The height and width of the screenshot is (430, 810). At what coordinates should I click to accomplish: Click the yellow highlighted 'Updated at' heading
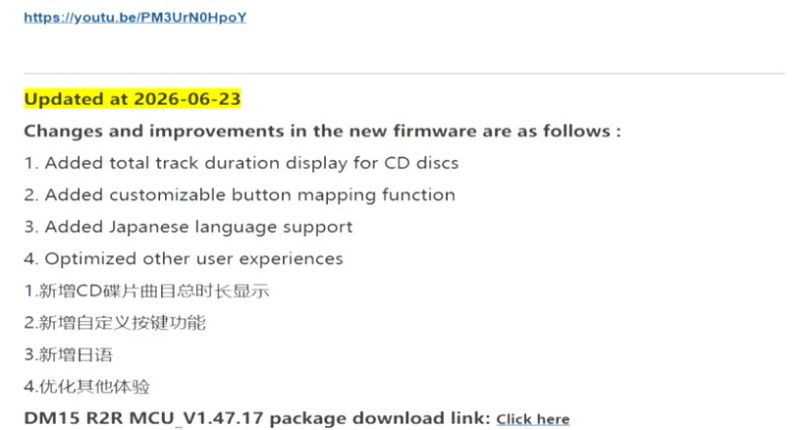point(132,99)
